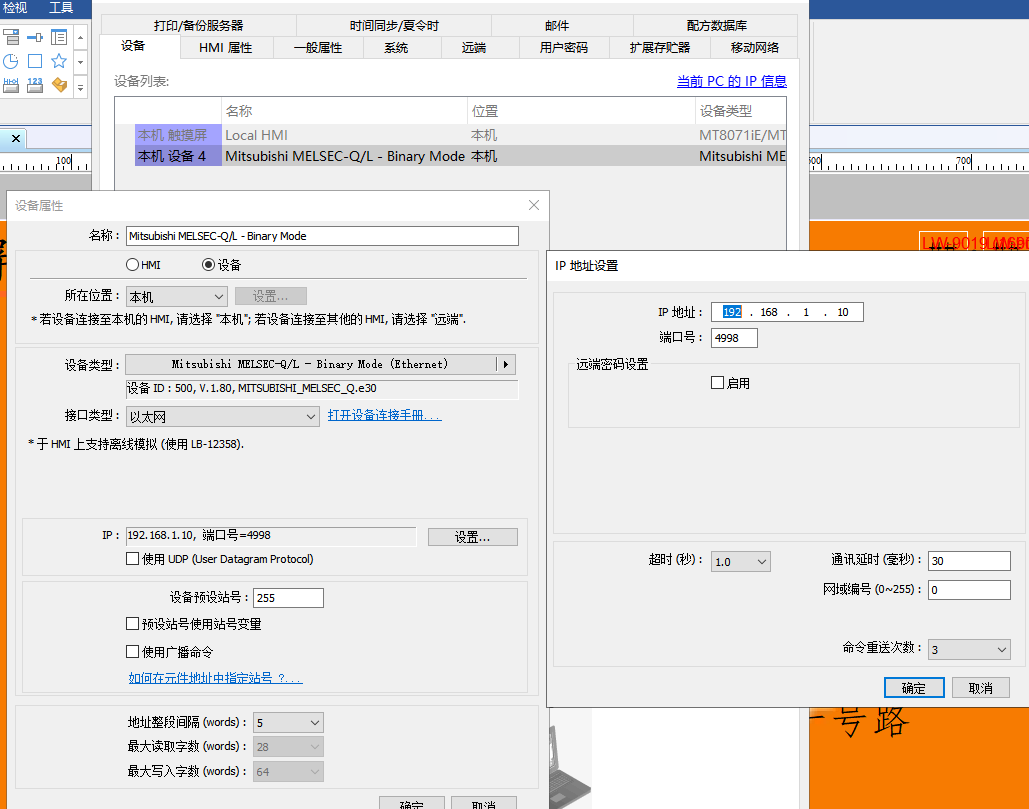Select the HMI radio button
The image size is (1029, 809).
coord(132,265)
